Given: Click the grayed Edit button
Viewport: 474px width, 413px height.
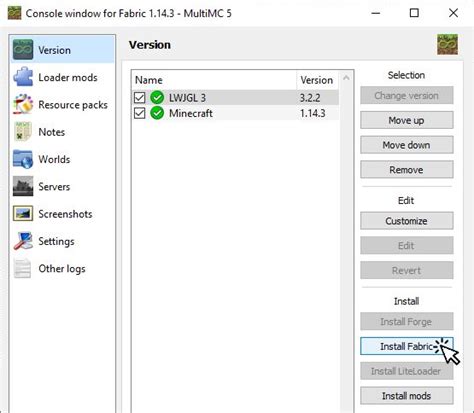Looking at the screenshot, I should click(x=407, y=245).
